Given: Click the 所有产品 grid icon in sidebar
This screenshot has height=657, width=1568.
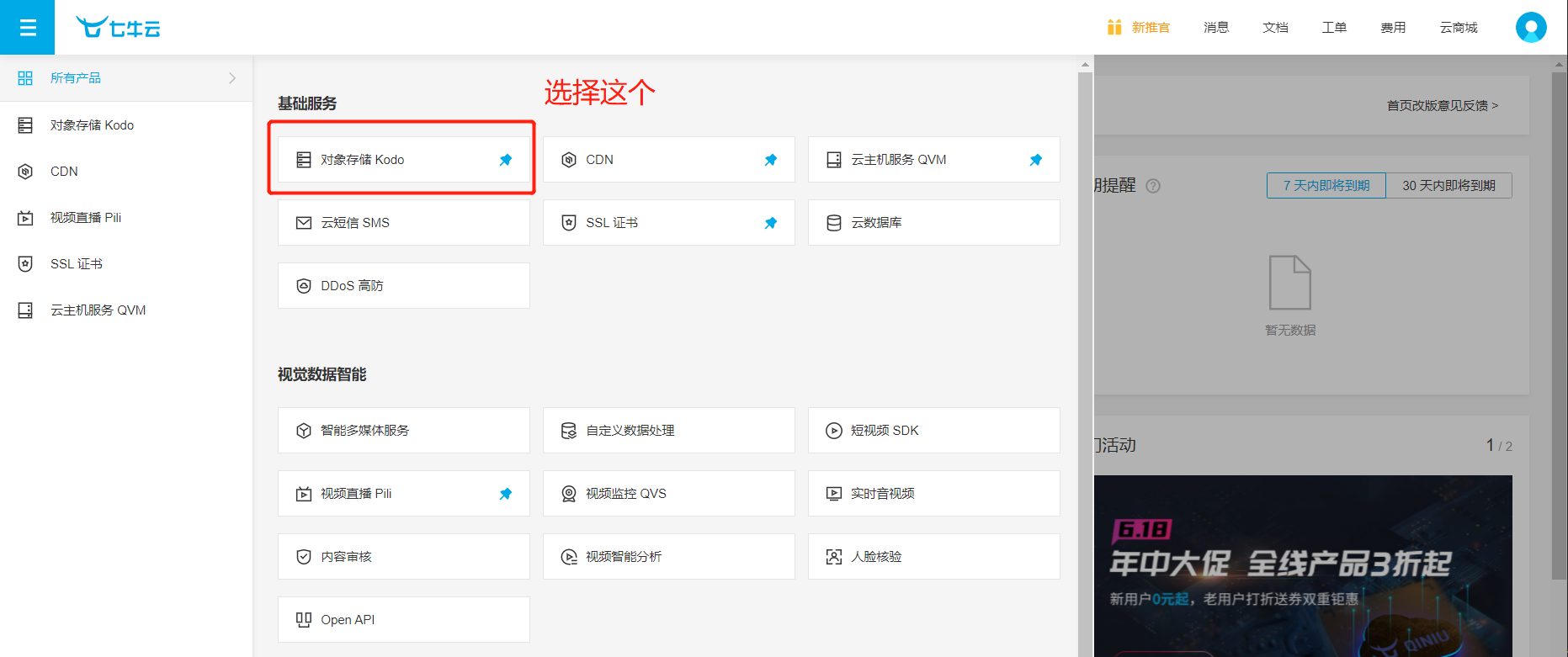Looking at the screenshot, I should 25,78.
